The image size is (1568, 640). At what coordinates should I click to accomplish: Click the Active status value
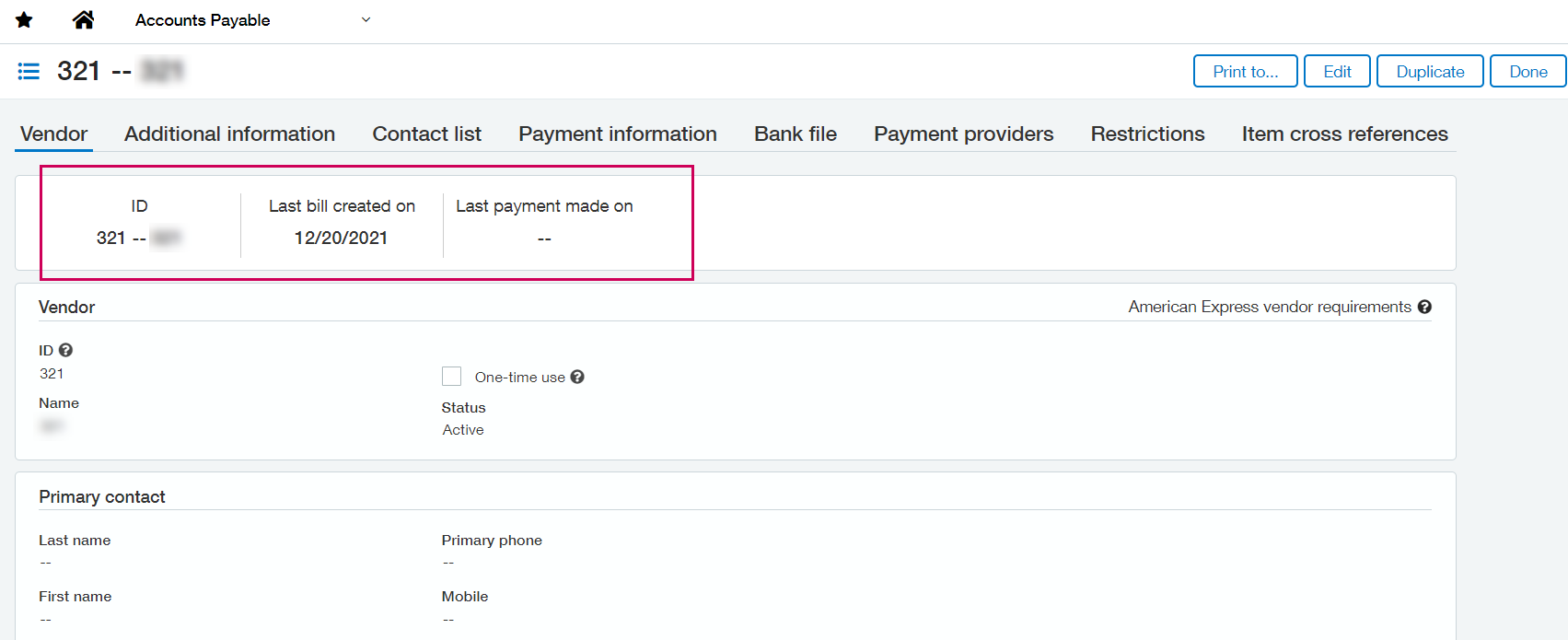(463, 430)
